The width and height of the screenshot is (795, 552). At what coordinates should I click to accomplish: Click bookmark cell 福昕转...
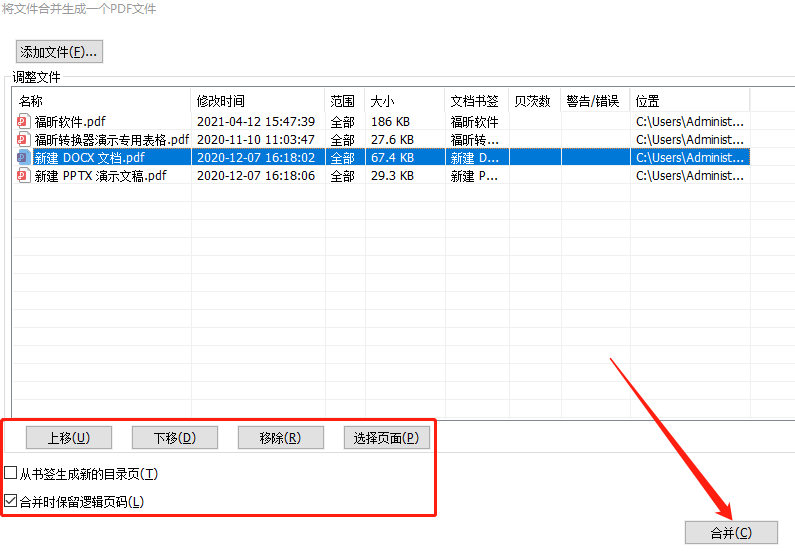(x=475, y=139)
